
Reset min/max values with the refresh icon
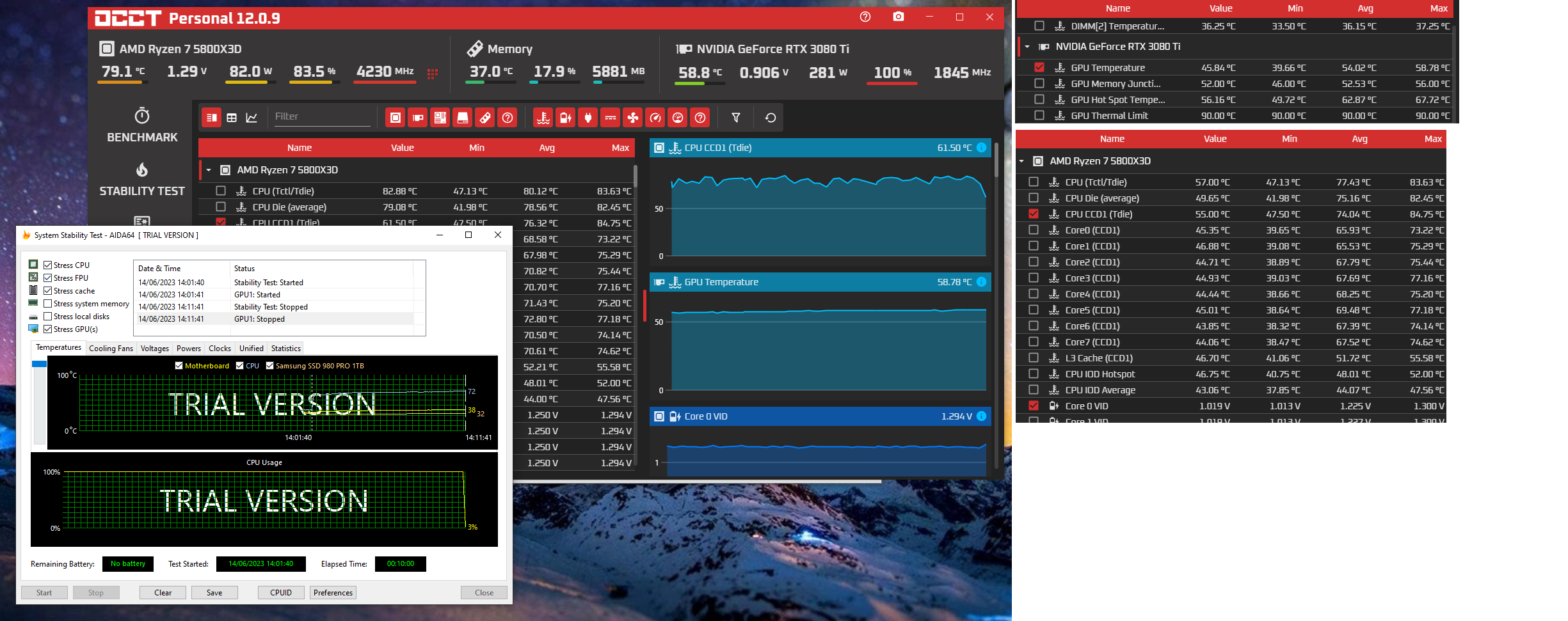pos(771,118)
